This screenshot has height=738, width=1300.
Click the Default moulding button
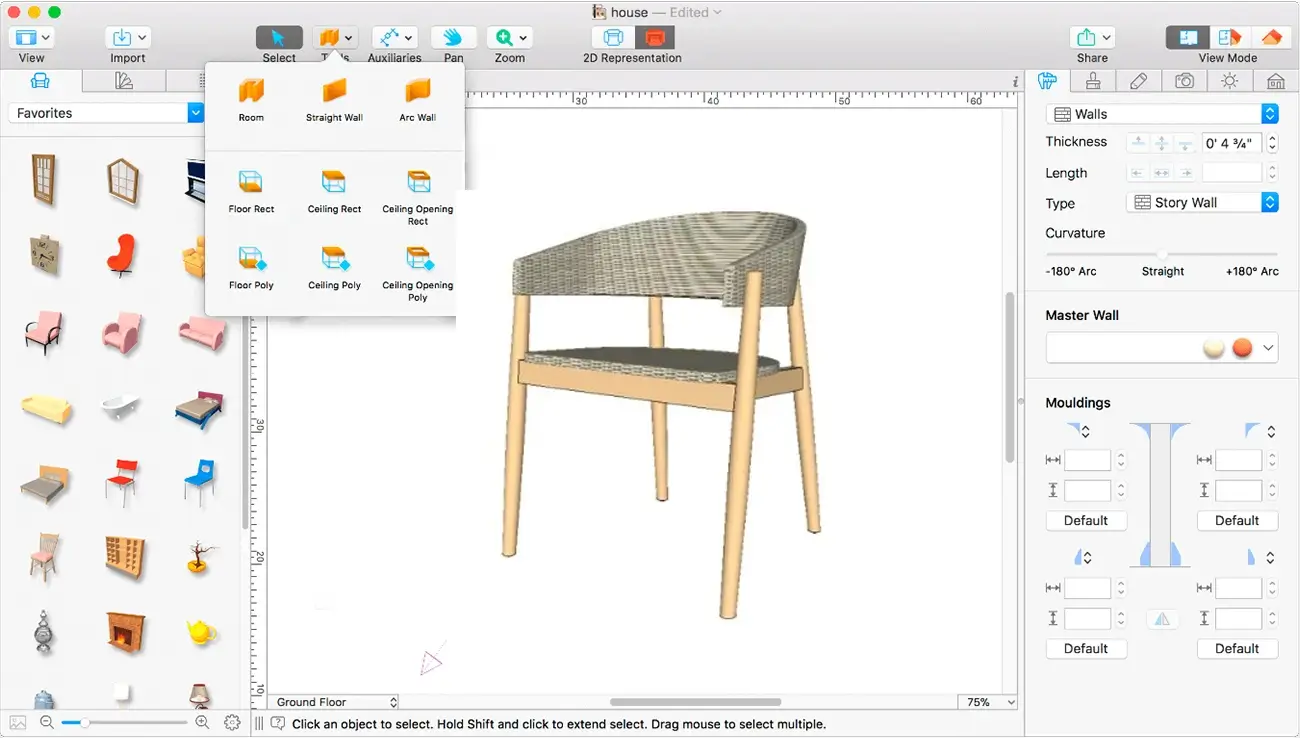click(1086, 520)
